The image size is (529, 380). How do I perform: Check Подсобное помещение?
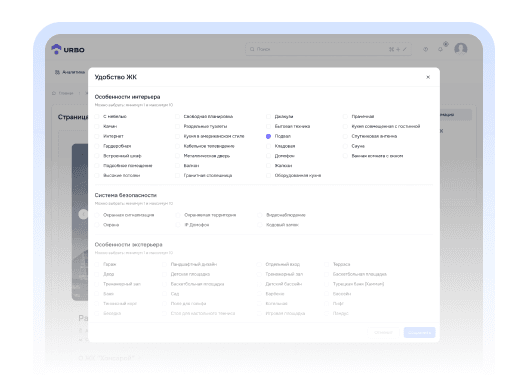click(97, 166)
